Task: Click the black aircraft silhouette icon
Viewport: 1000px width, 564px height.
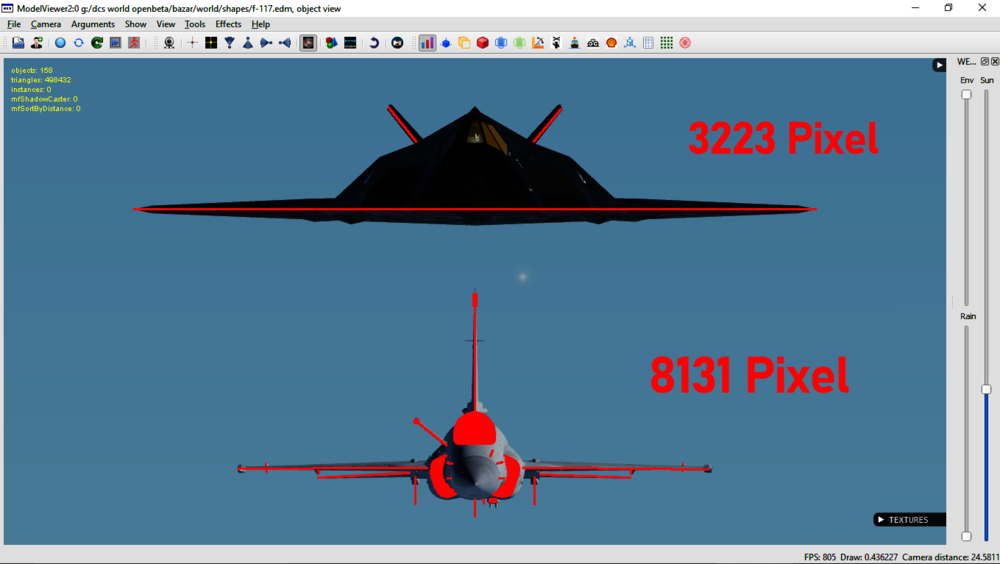Action: coord(556,43)
